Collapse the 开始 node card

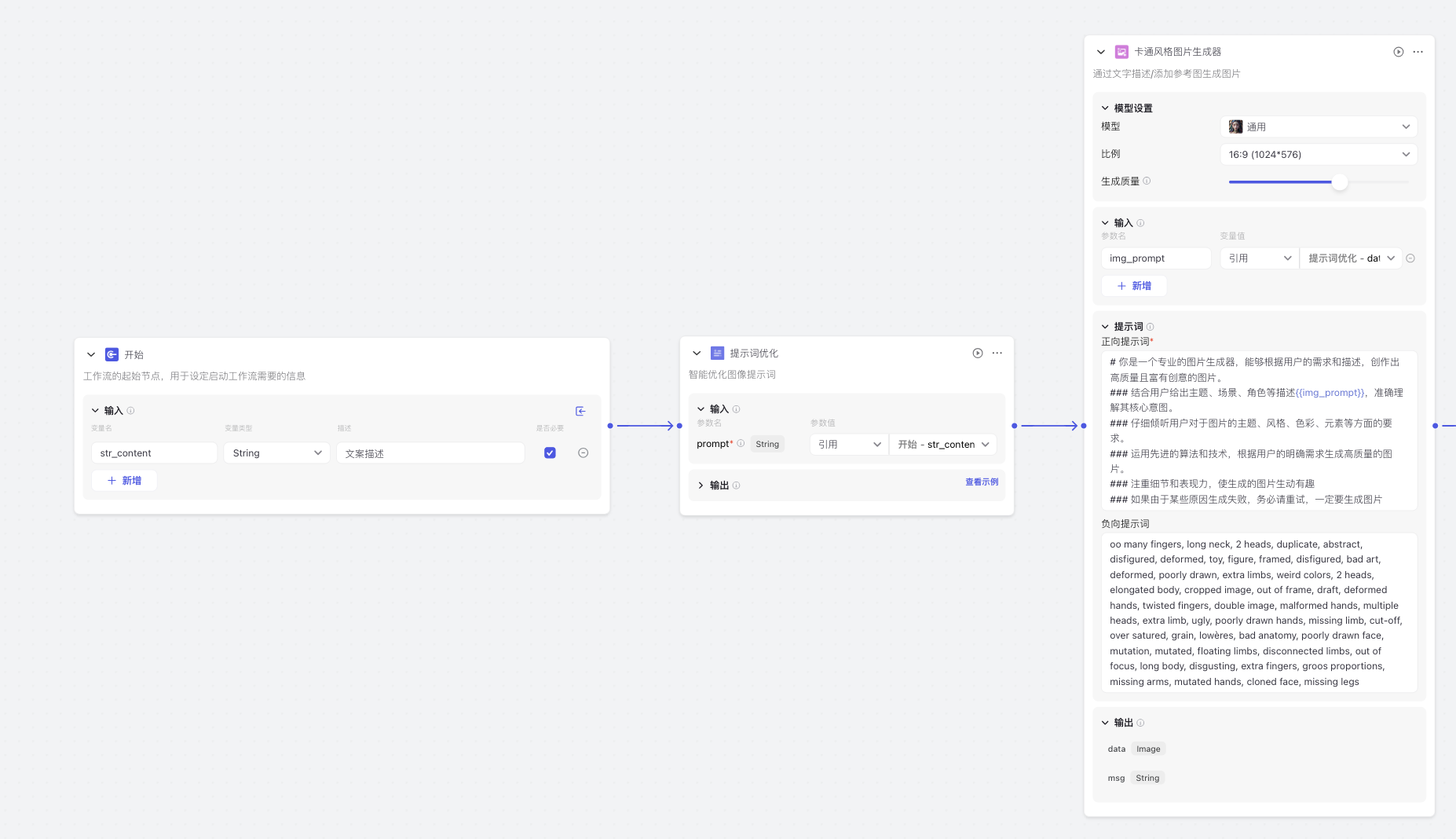pos(91,355)
